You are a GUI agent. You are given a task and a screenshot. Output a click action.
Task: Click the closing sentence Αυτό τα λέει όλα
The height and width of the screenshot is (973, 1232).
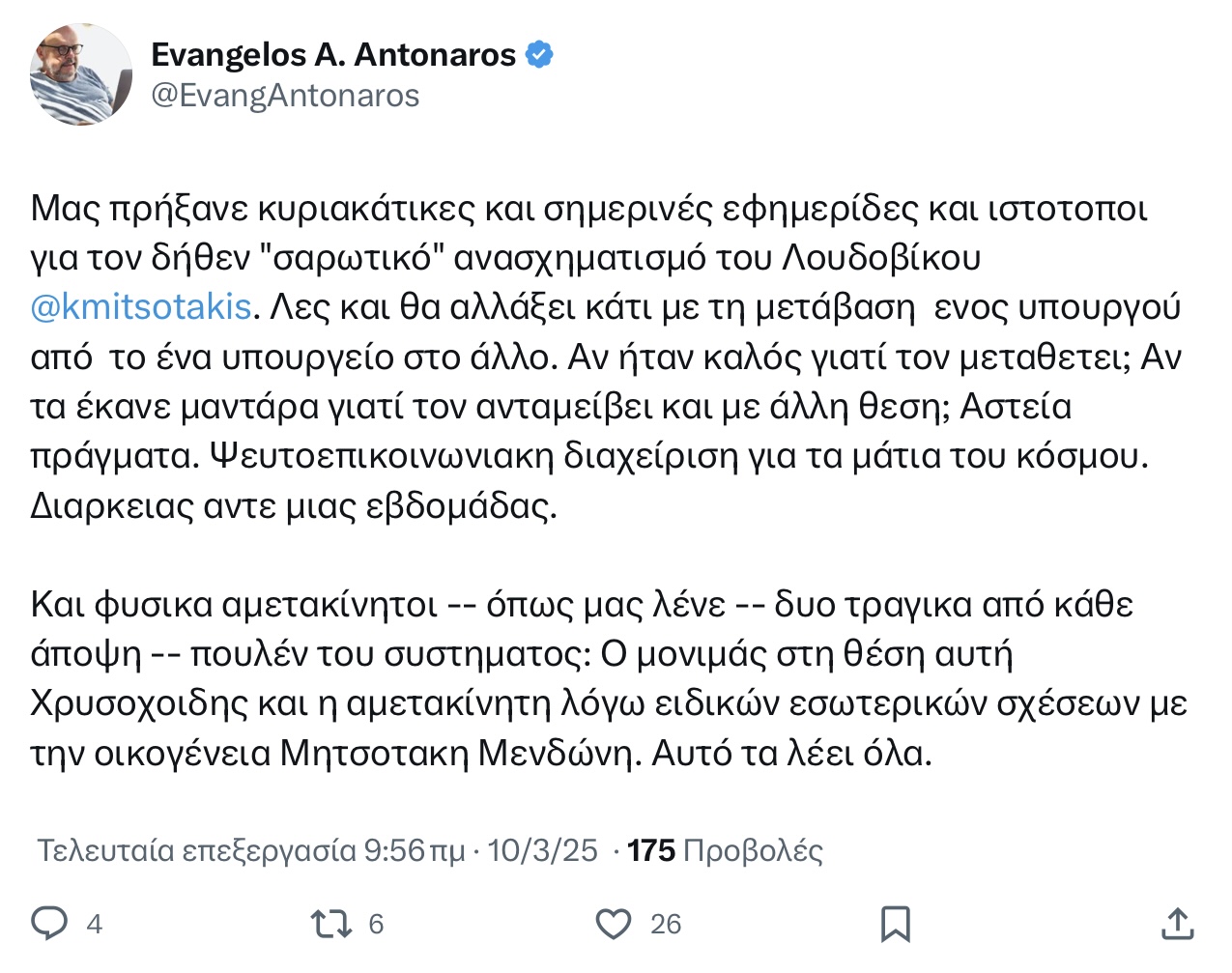(792, 753)
